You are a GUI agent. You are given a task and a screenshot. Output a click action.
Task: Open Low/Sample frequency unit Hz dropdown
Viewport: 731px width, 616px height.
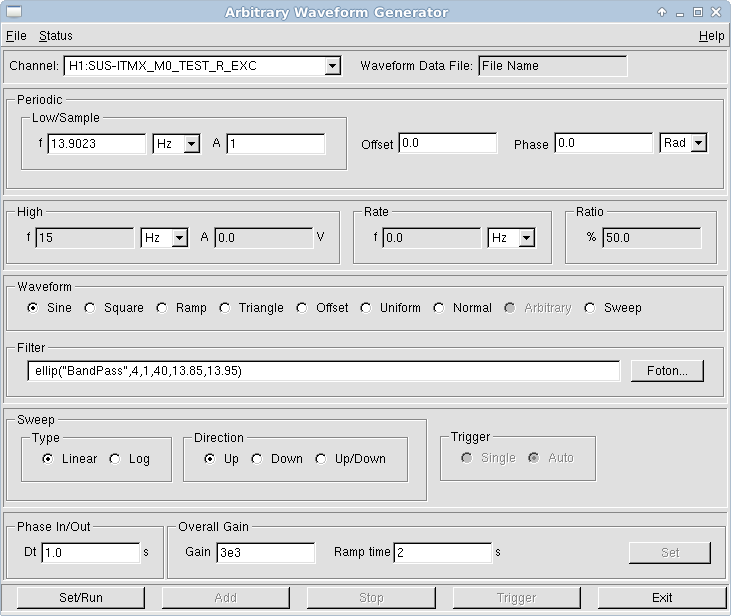pos(192,144)
